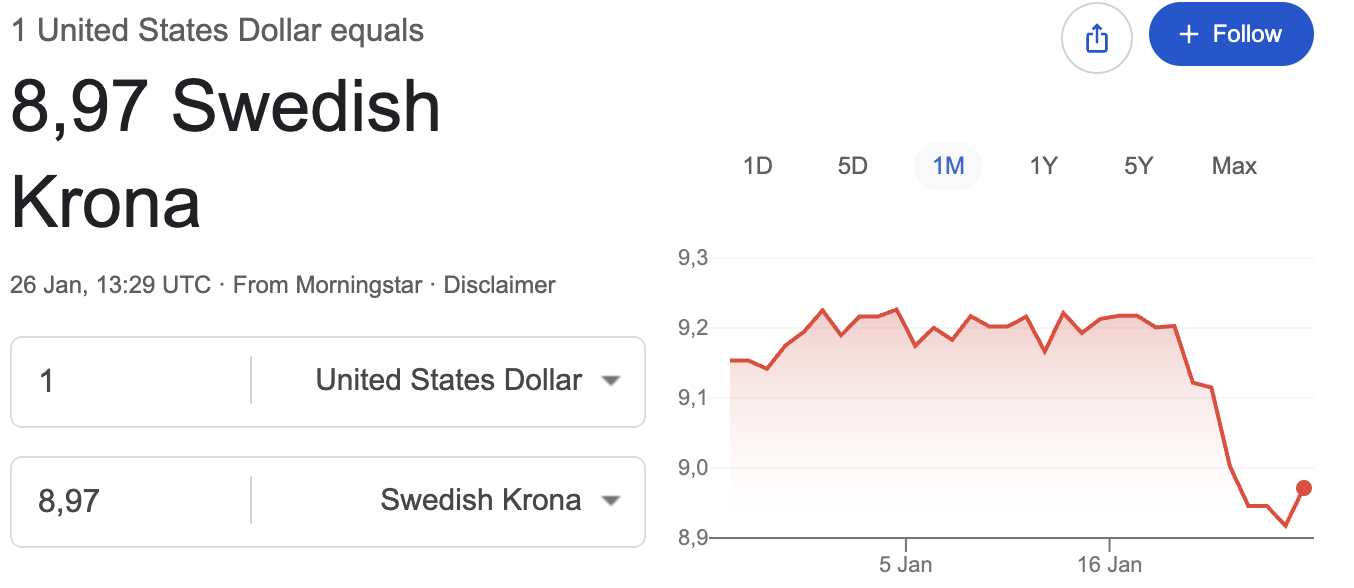The width and height of the screenshot is (1354, 588).
Task: Click the 16 Jan axis label
Action: tap(1110, 565)
